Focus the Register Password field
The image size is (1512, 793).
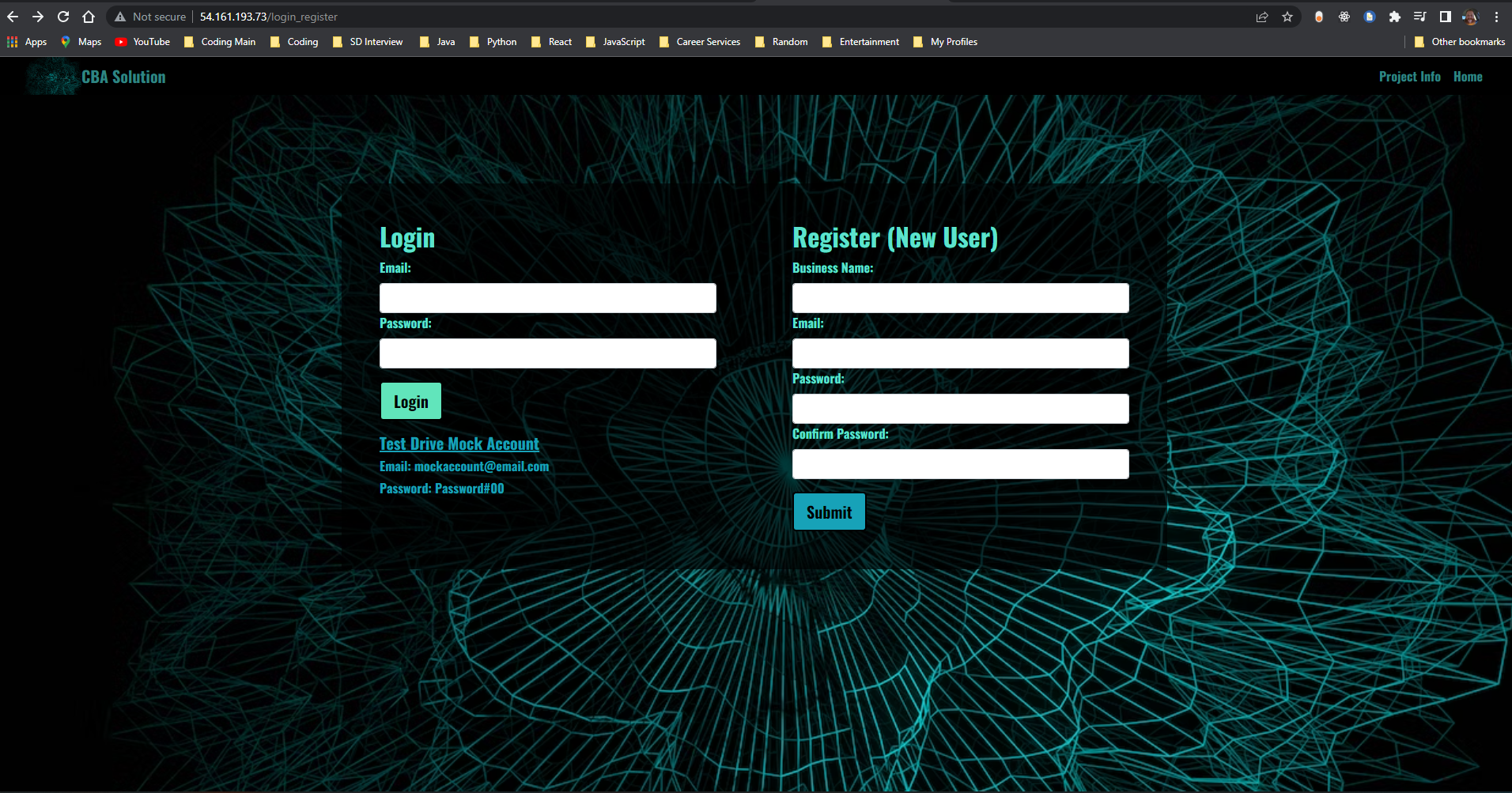tap(961, 409)
